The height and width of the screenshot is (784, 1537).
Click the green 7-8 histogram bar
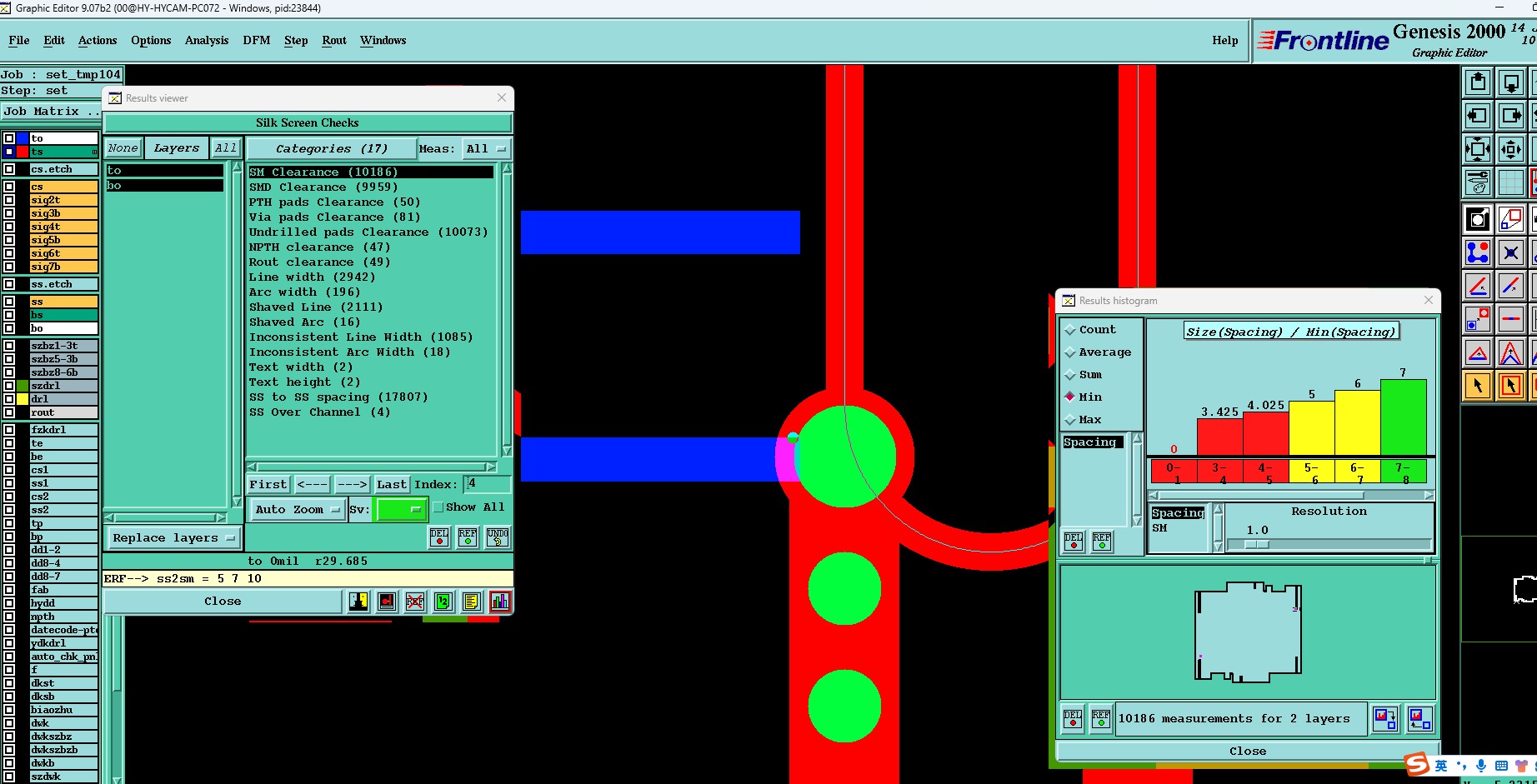pos(1404,417)
